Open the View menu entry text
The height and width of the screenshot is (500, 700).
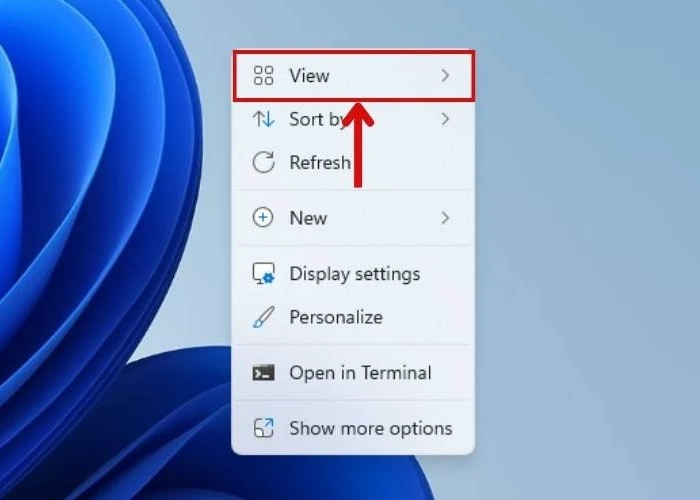point(309,75)
